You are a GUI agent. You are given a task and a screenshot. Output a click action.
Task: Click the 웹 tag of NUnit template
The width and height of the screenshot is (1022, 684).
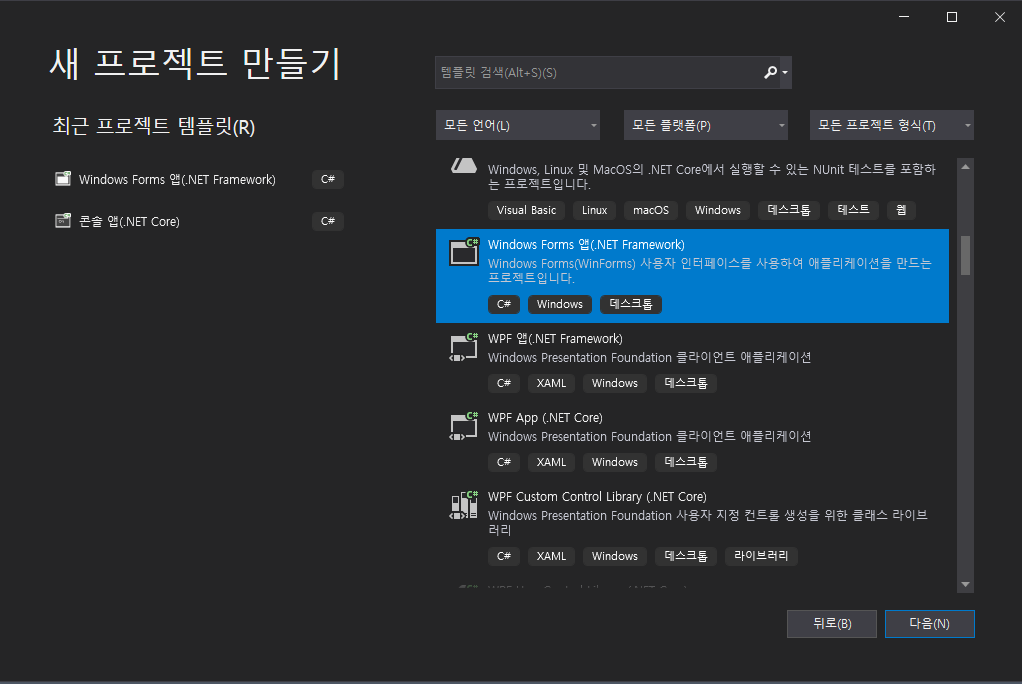901,210
